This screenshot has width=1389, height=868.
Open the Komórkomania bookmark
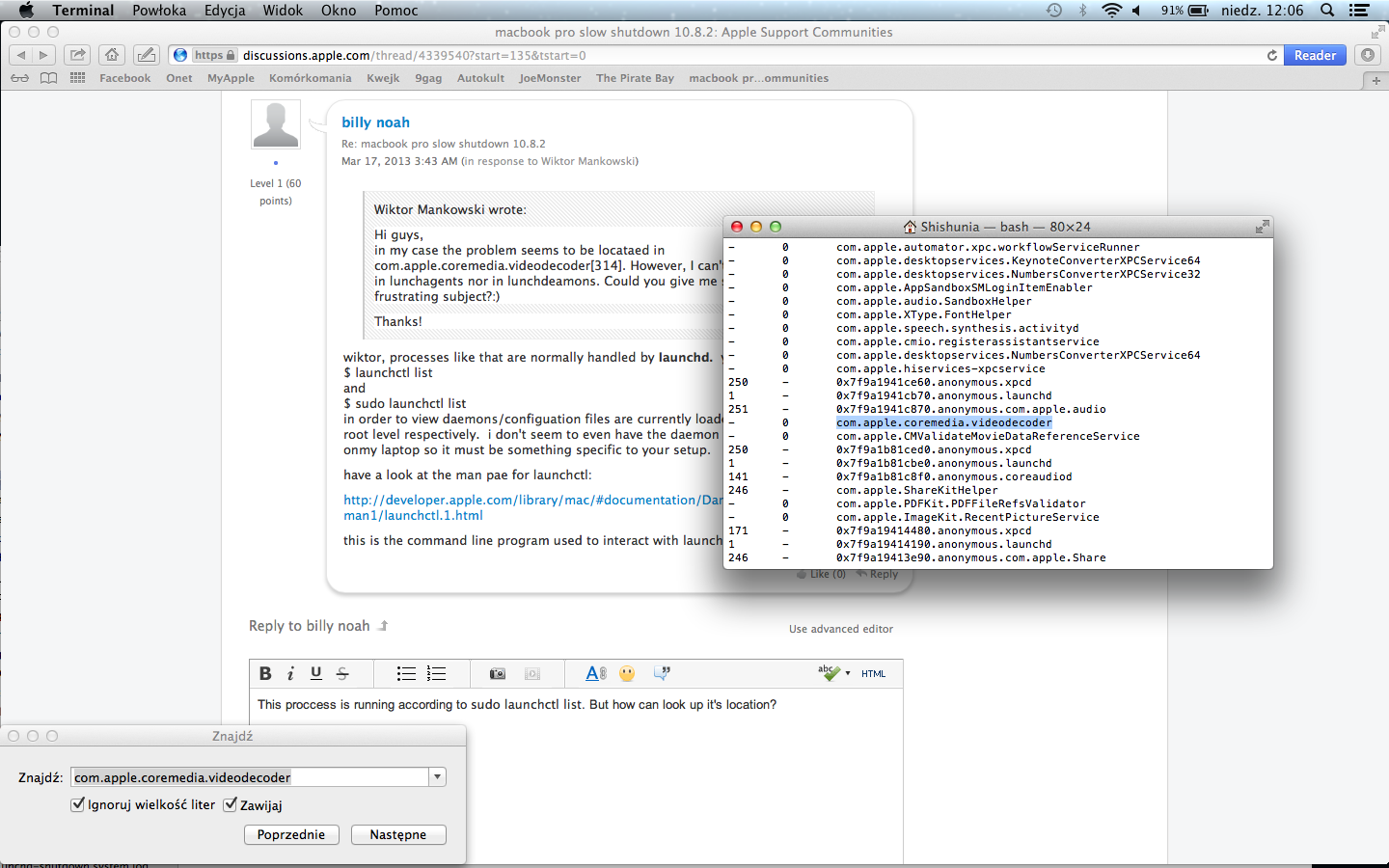point(311,78)
